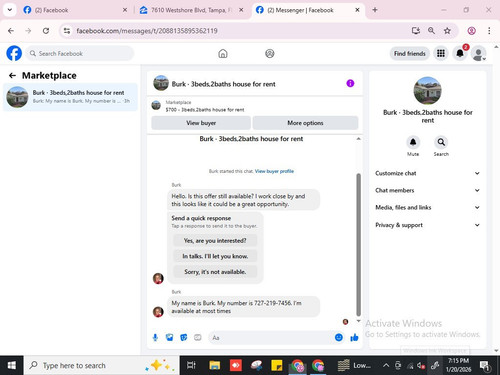Open the Facebook logo home link

(14, 53)
